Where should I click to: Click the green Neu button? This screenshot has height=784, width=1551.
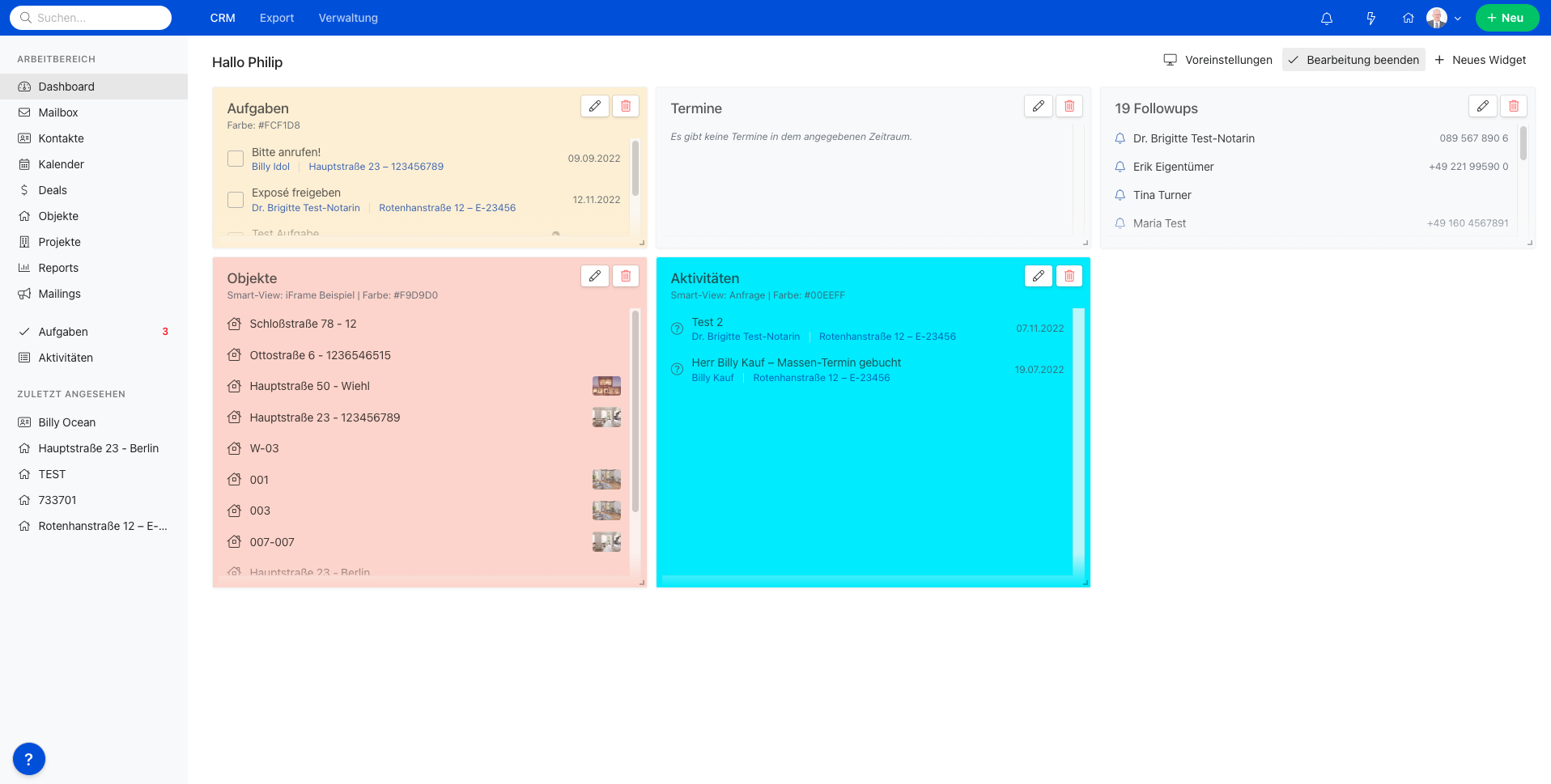[1506, 18]
